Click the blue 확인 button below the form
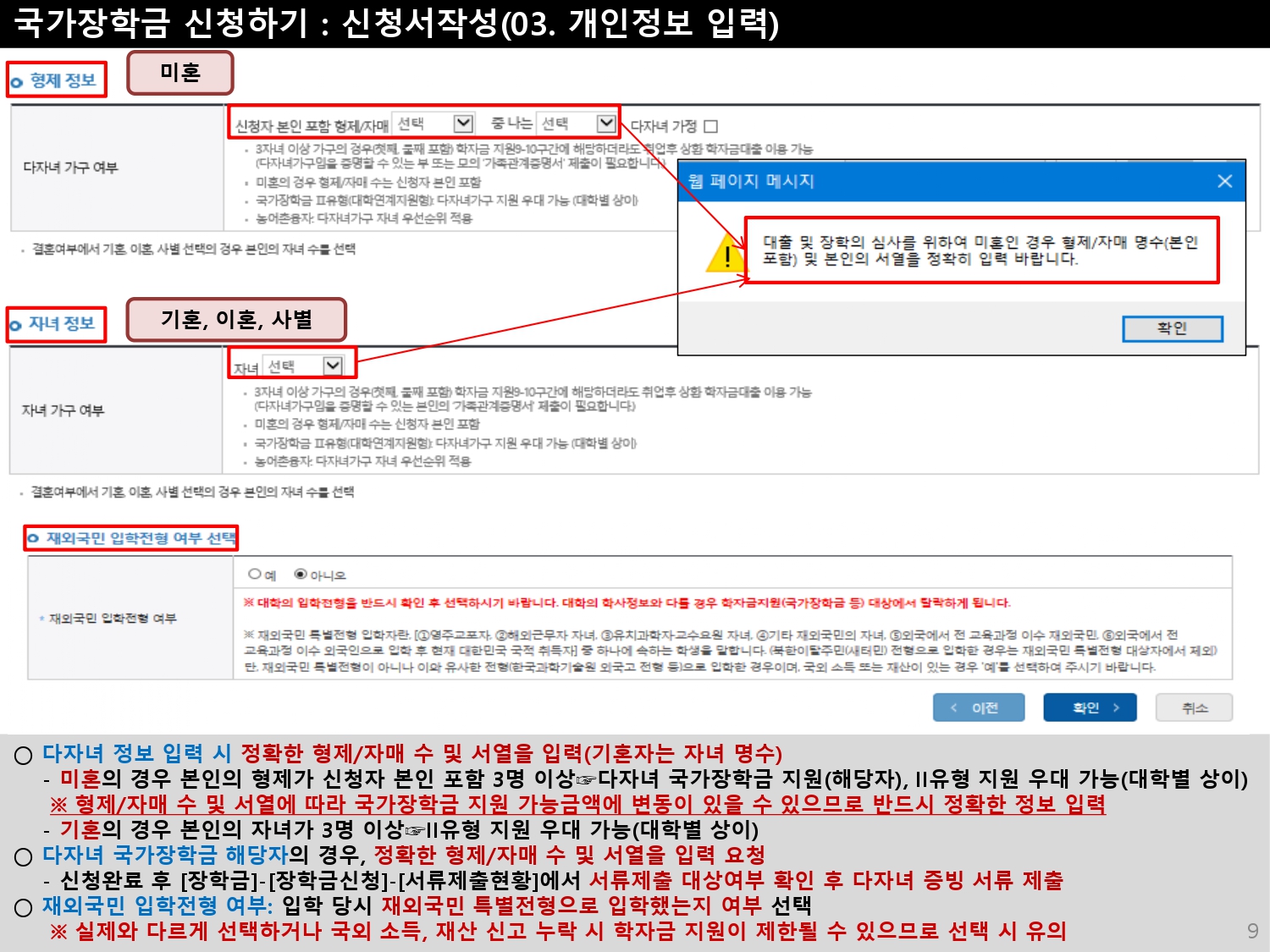 (x=1090, y=707)
